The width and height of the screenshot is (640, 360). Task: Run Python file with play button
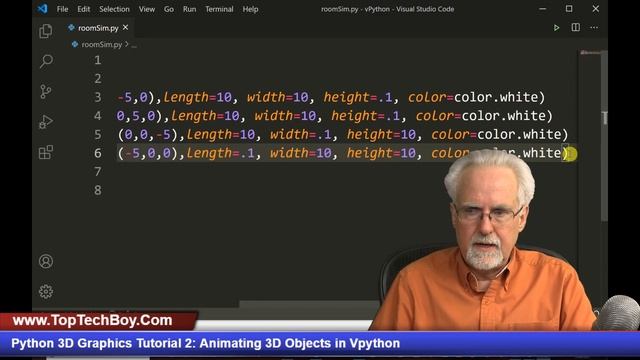pos(556,28)
